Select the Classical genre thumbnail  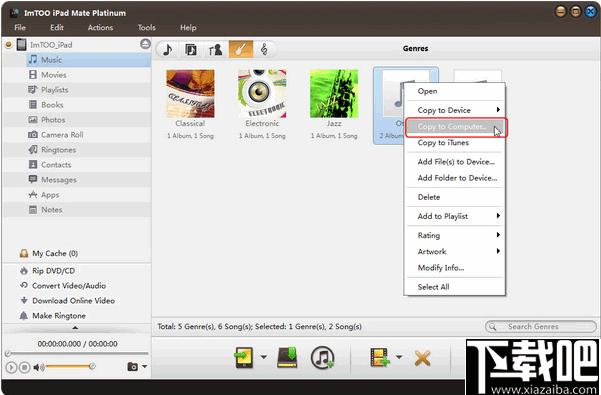190,93
